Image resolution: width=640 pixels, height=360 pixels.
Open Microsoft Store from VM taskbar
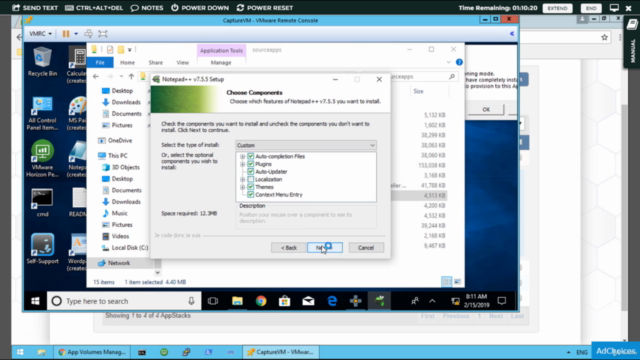[284, 301]
